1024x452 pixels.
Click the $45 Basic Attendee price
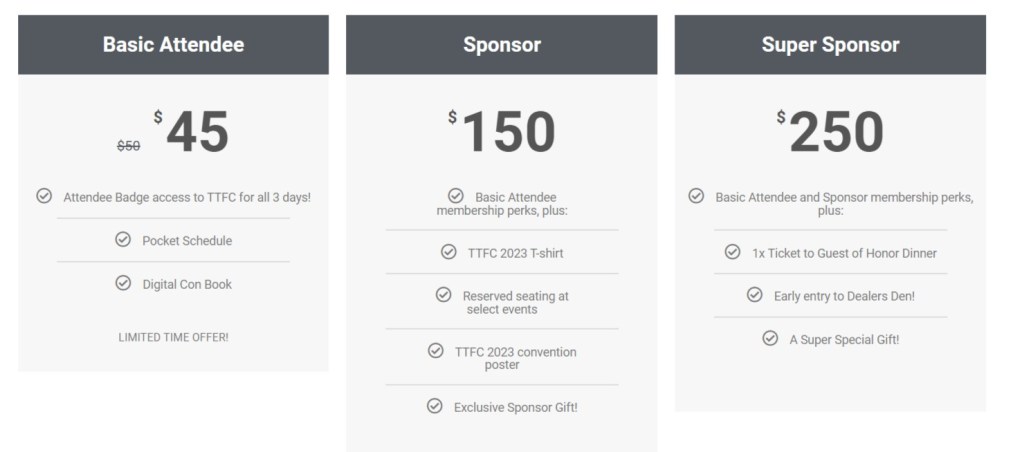(x=197, y=132)
